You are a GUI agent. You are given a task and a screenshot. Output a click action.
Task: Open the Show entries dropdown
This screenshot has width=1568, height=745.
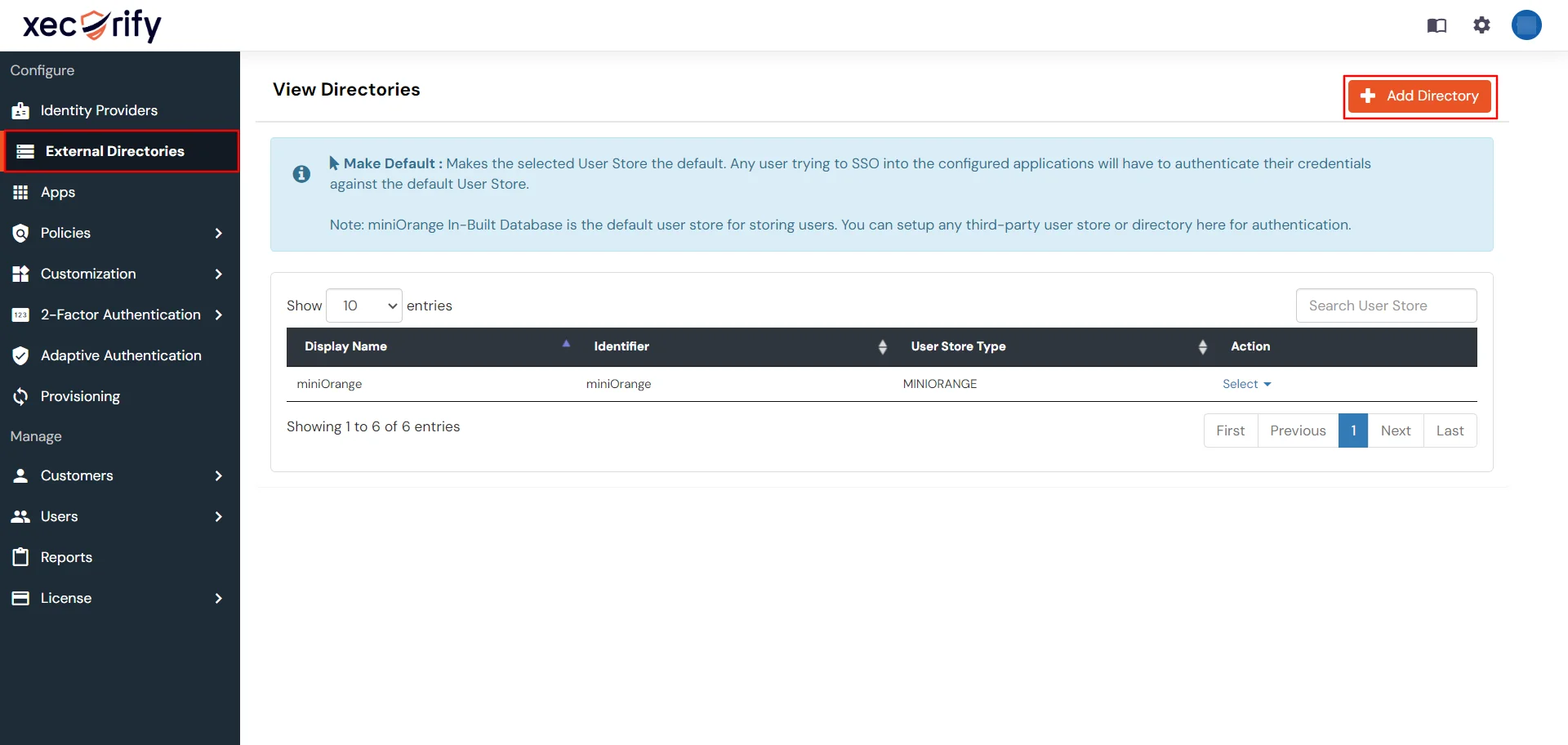point(364,305)
